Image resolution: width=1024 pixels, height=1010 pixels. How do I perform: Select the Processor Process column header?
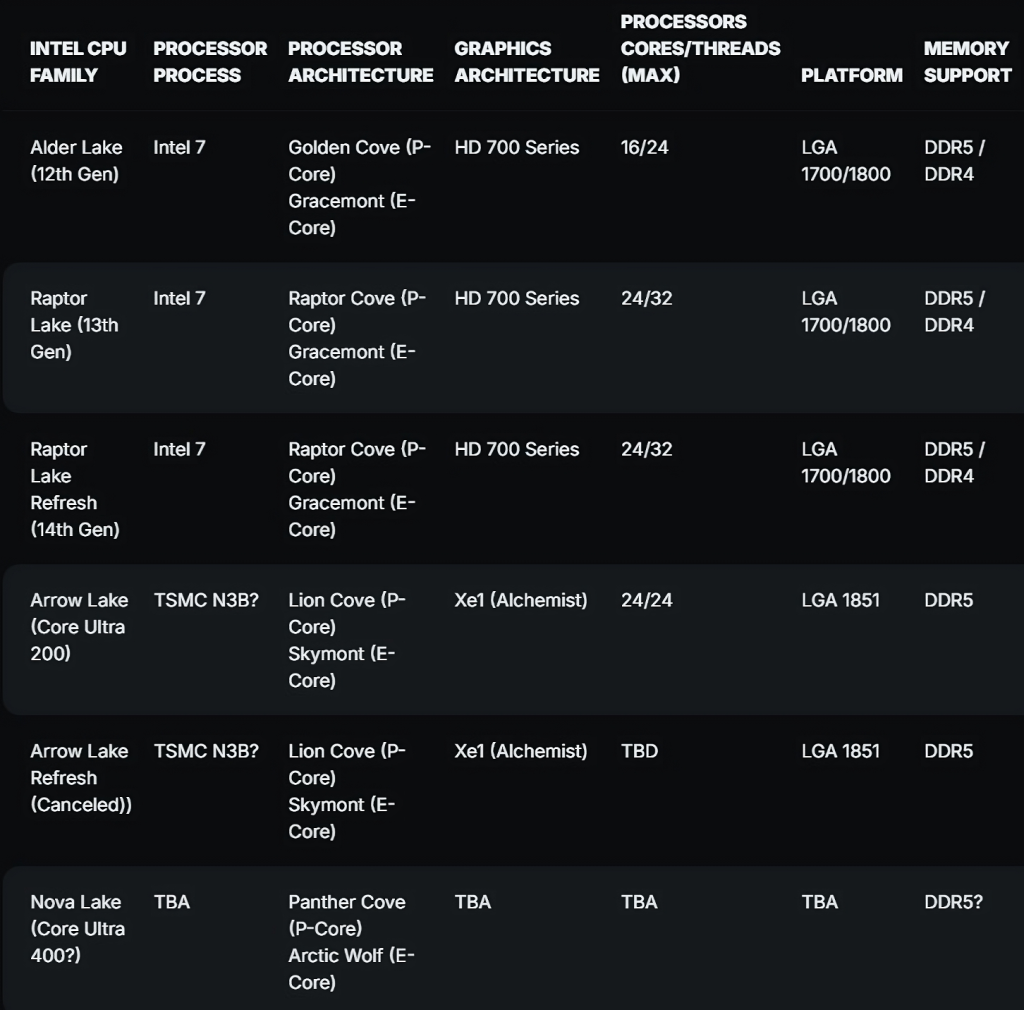(x=210, y=62)
